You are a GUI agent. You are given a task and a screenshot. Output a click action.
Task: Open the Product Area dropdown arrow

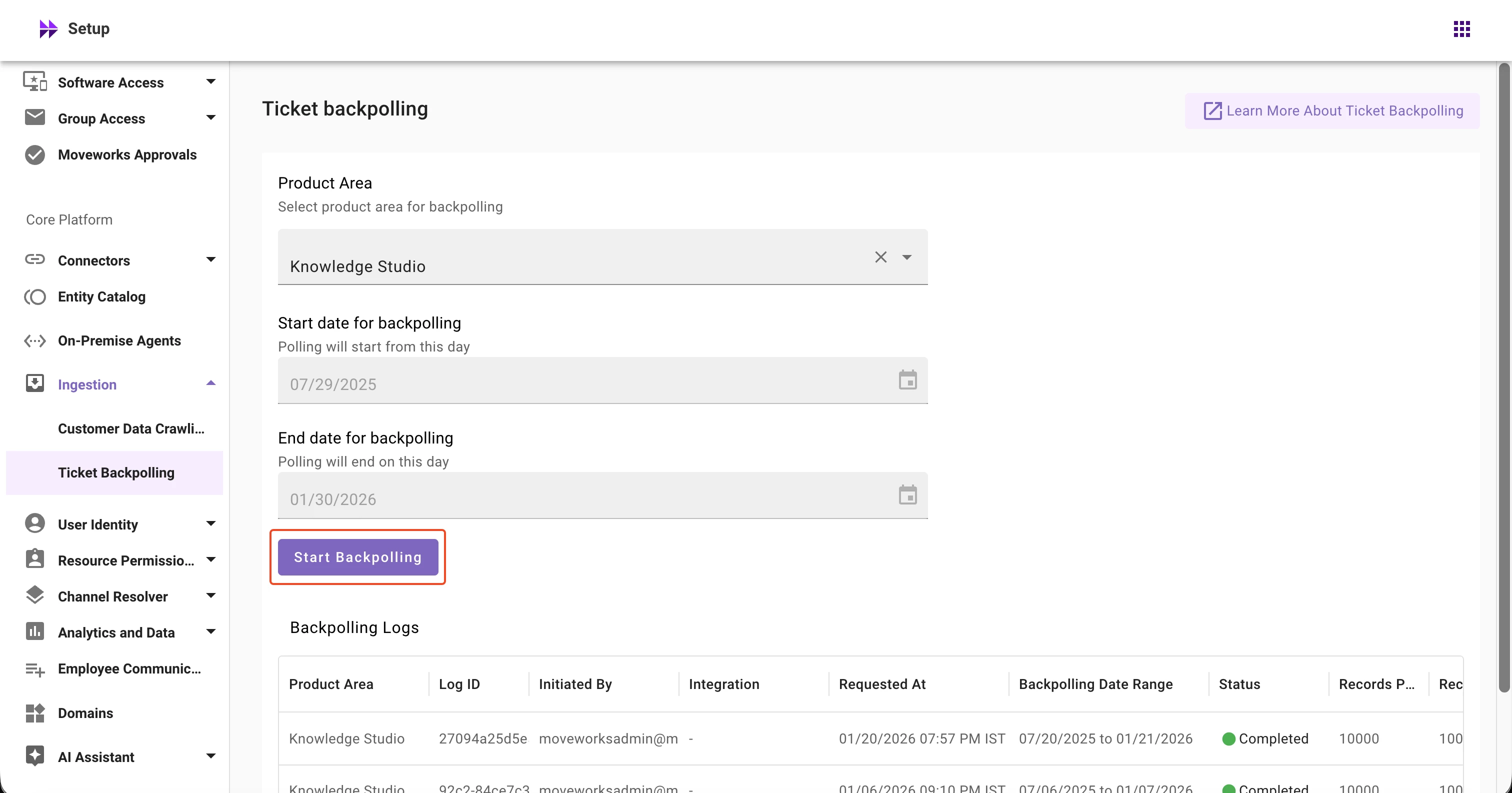(907, 257)
